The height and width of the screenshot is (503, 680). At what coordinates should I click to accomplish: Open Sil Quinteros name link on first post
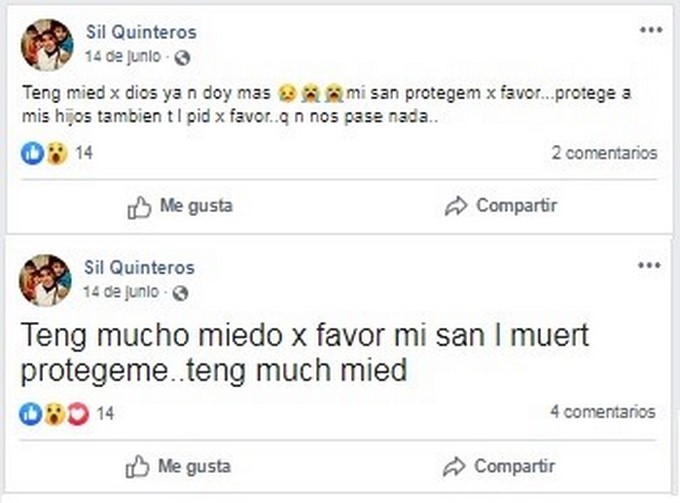pos(140,33)
